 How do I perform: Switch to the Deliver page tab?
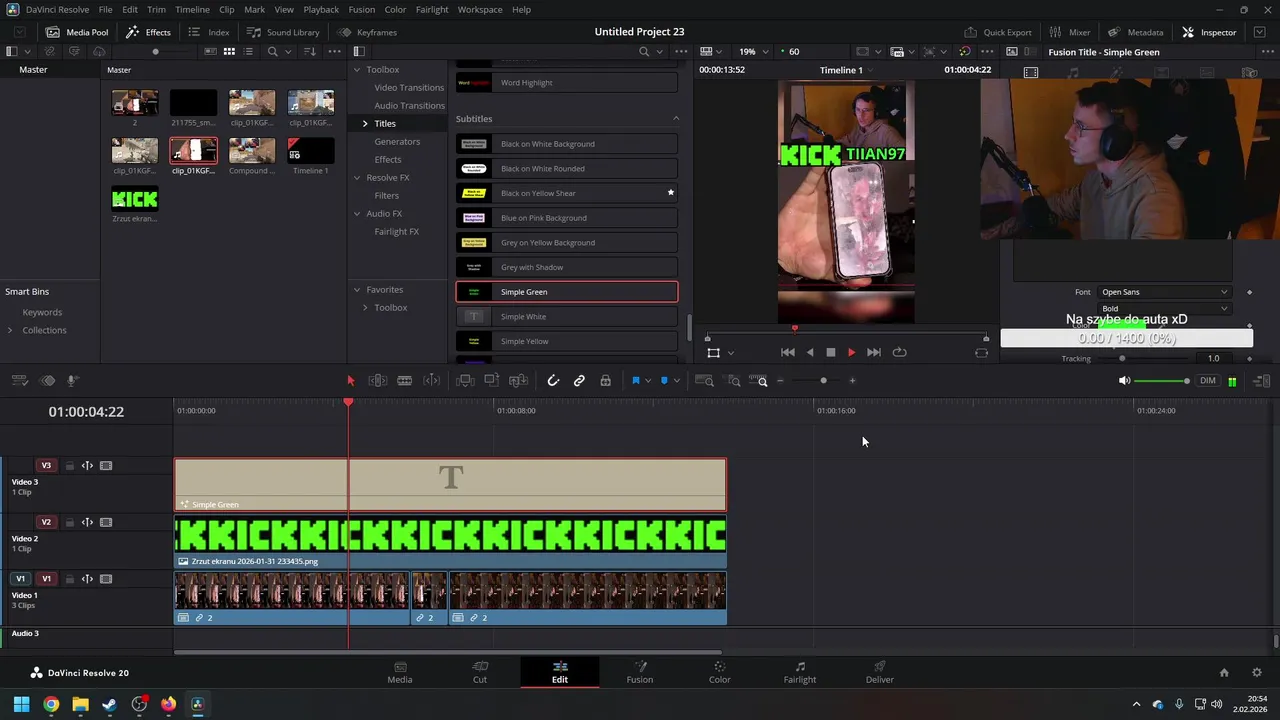tap(880, 672)
